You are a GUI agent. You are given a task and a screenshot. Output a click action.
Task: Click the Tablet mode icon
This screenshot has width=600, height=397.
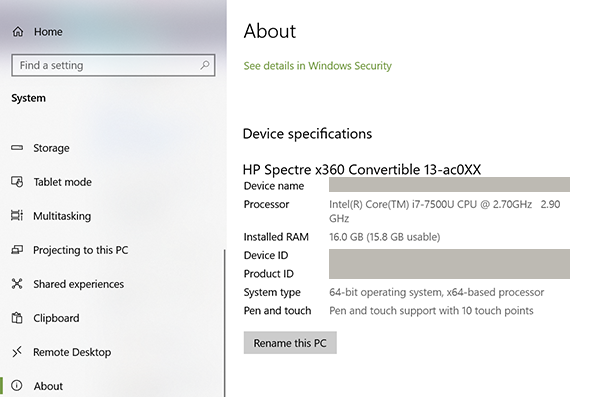(x=17, y=182)
